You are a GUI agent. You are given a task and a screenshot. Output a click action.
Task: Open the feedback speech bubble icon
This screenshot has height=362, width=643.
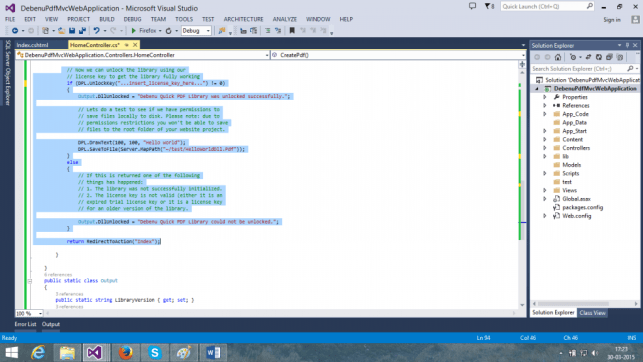pyautogui.click(x=472, y=6)
